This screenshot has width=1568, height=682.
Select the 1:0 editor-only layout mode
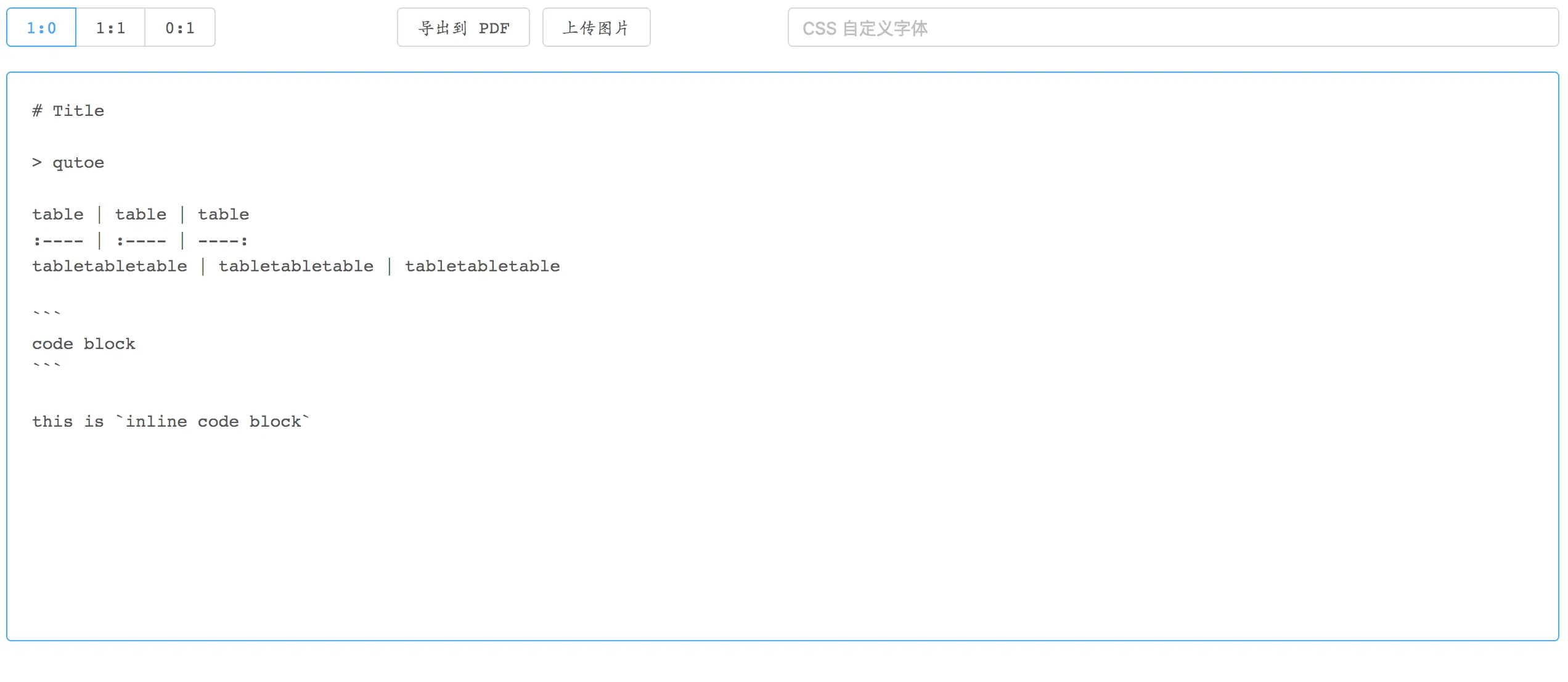point(39,27)
